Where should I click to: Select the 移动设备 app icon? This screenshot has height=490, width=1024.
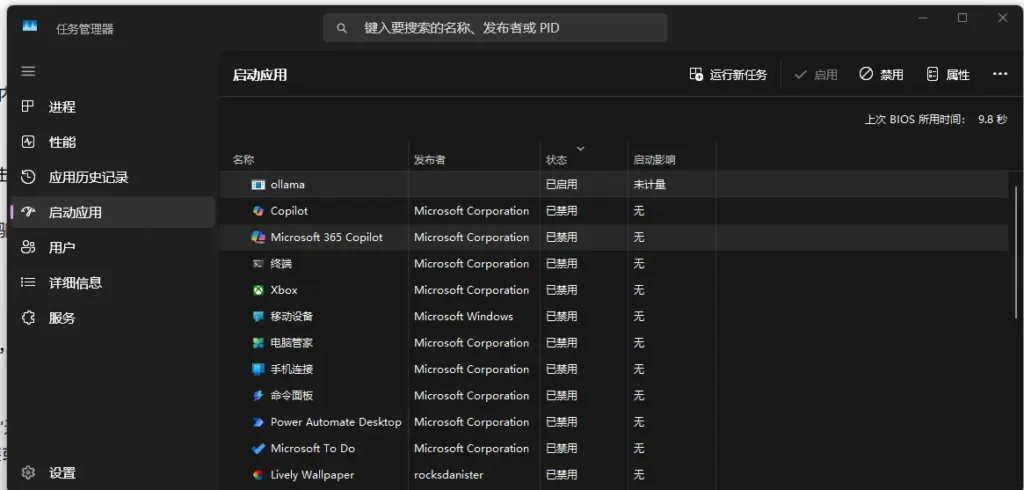point(259,316)
